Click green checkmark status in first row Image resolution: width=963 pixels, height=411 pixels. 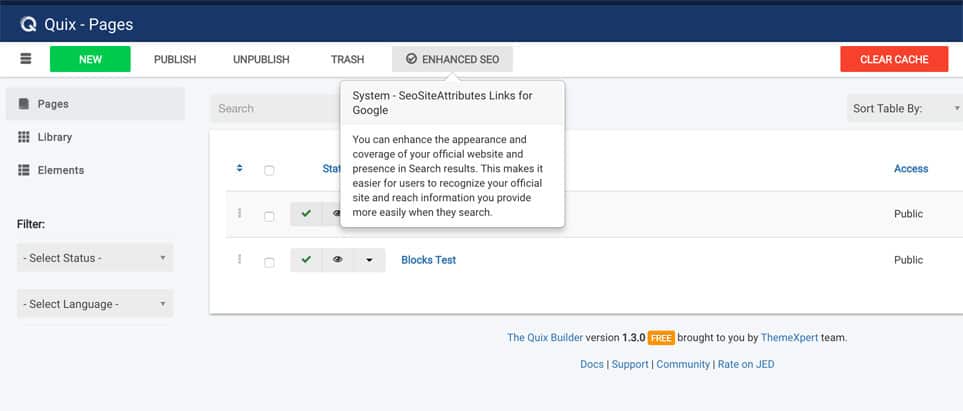(306, 214)
